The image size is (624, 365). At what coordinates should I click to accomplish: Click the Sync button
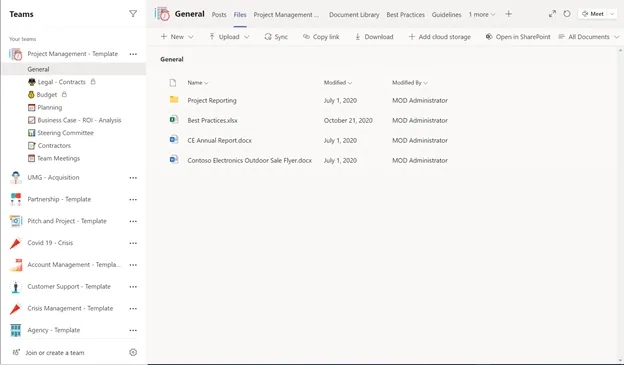(276, 37)
